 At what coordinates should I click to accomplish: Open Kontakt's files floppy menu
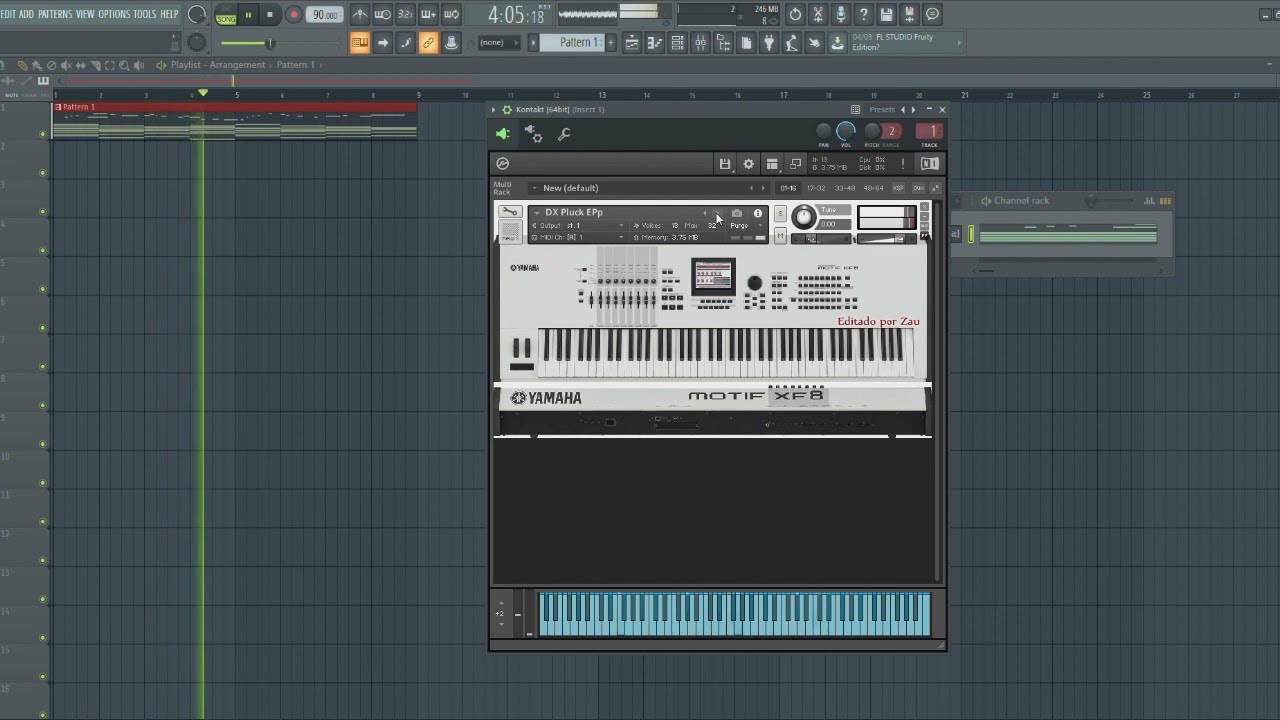[725, 164]
